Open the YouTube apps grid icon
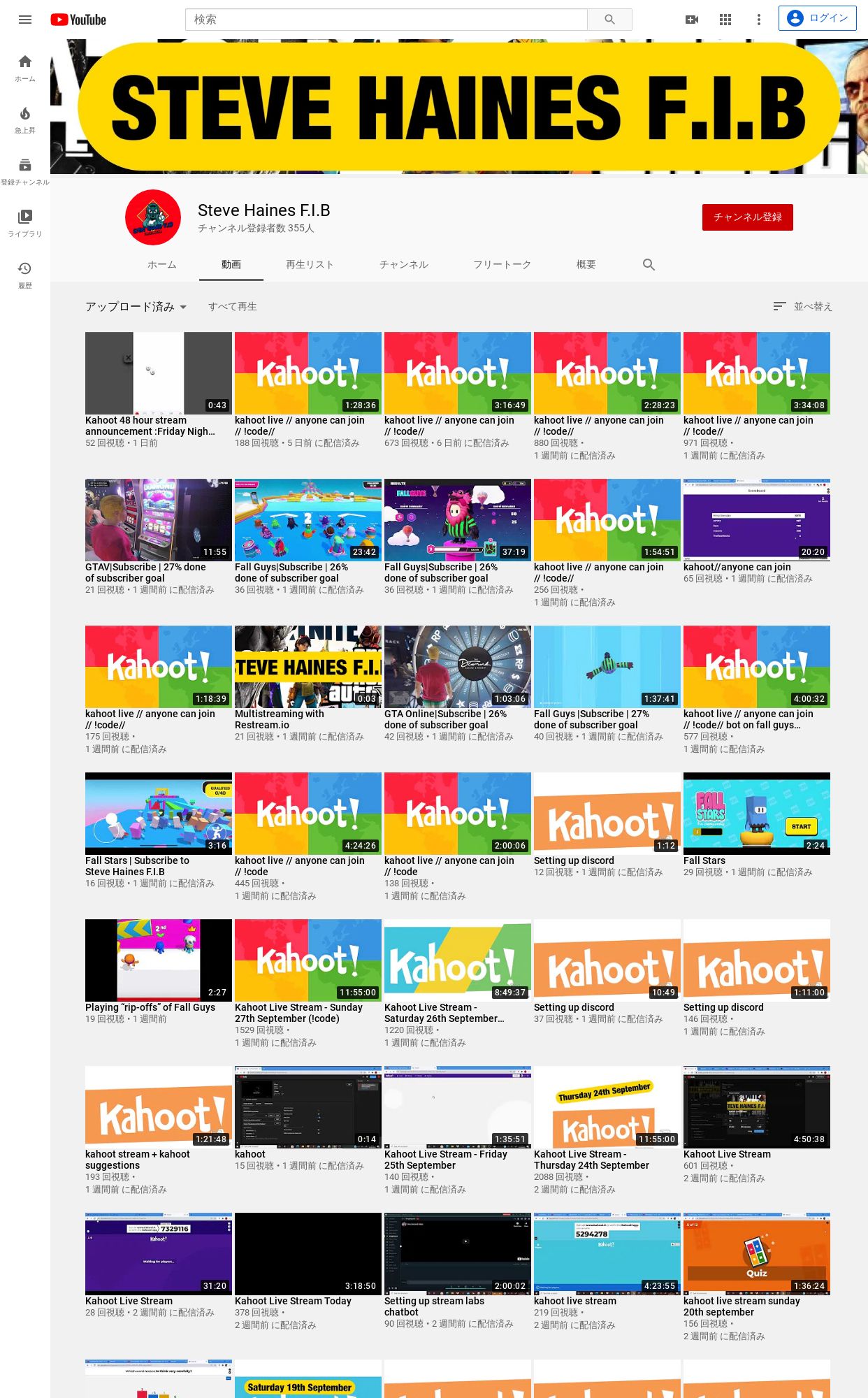Screen dimensions: 868x1398 [725, 20]
